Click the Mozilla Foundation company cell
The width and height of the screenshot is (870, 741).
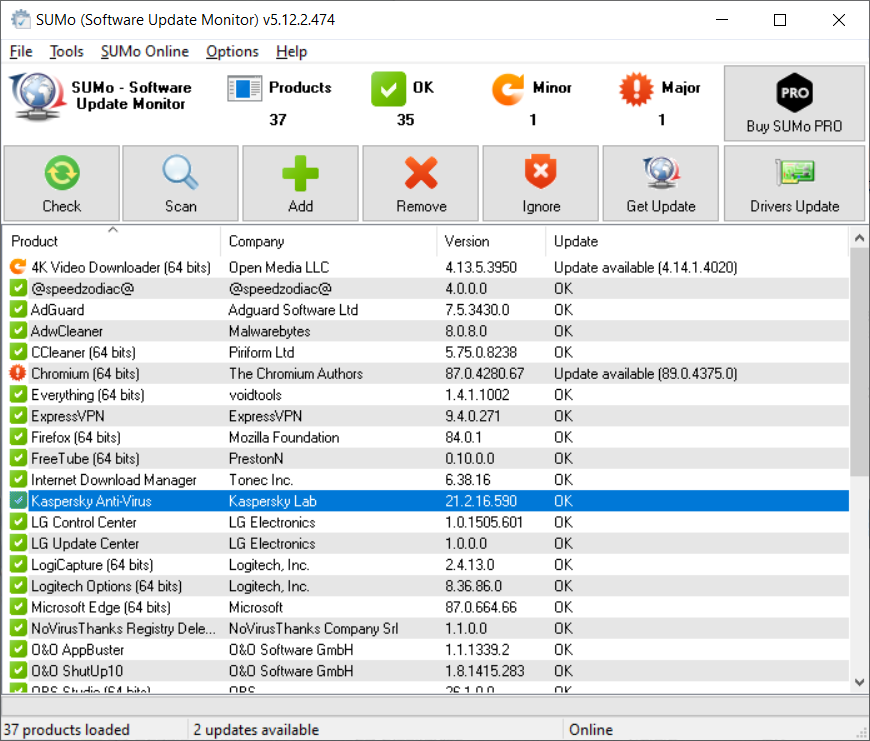(284, 437)
